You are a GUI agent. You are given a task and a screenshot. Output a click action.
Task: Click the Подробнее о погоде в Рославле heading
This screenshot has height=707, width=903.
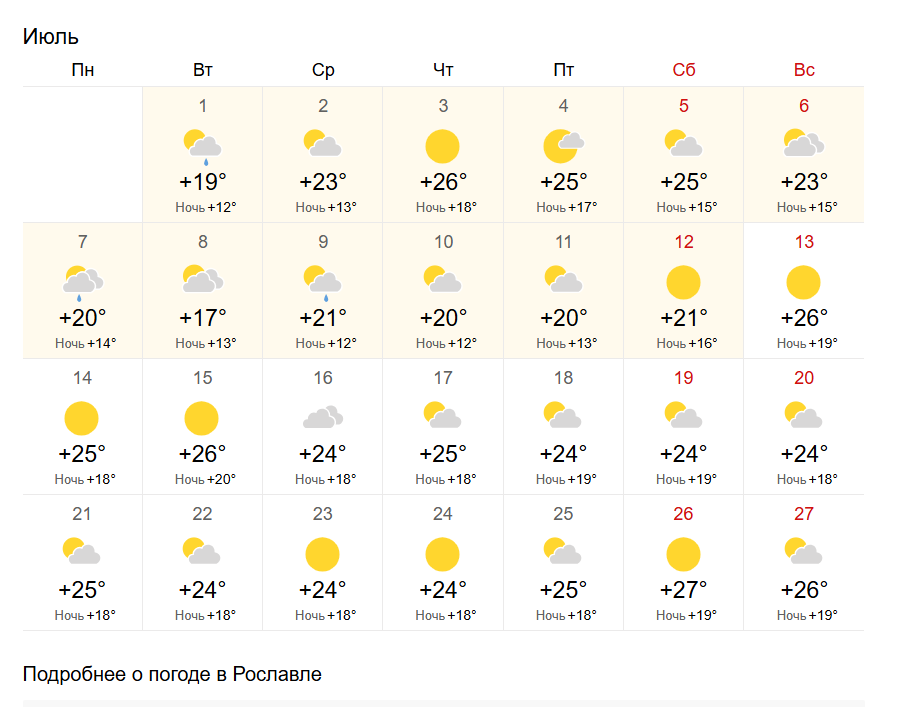172,674
